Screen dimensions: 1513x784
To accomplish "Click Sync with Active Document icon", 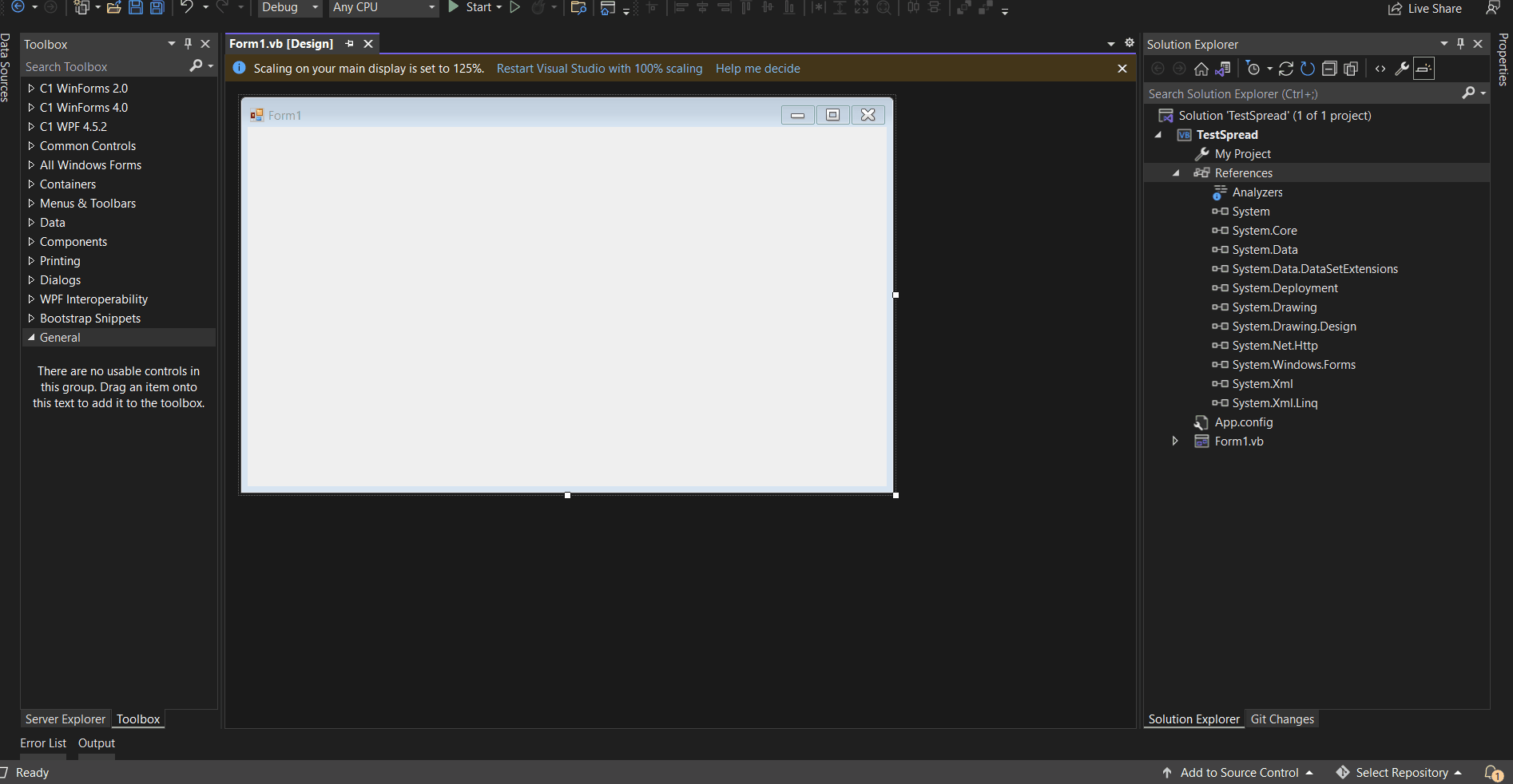I will click(x=1286, y=69).
